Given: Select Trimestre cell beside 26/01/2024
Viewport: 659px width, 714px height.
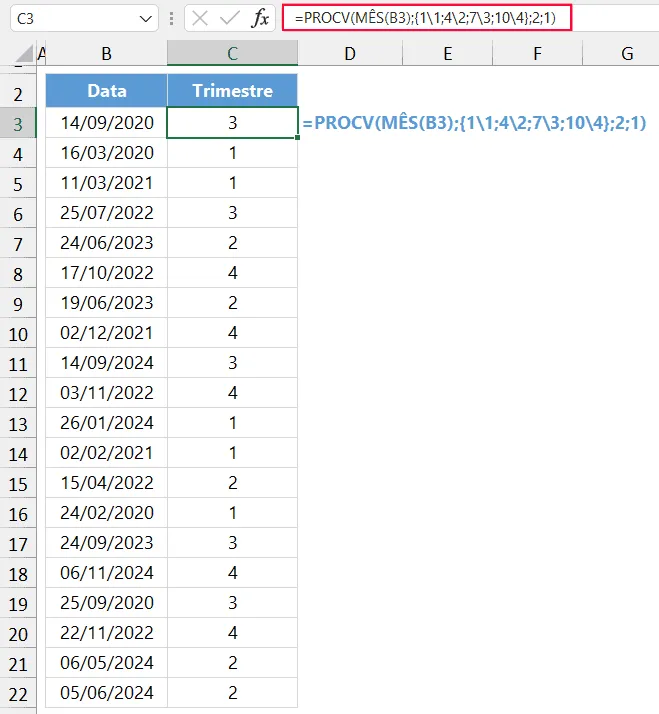Looking at the screenshot, I should [x=232, y=423].
